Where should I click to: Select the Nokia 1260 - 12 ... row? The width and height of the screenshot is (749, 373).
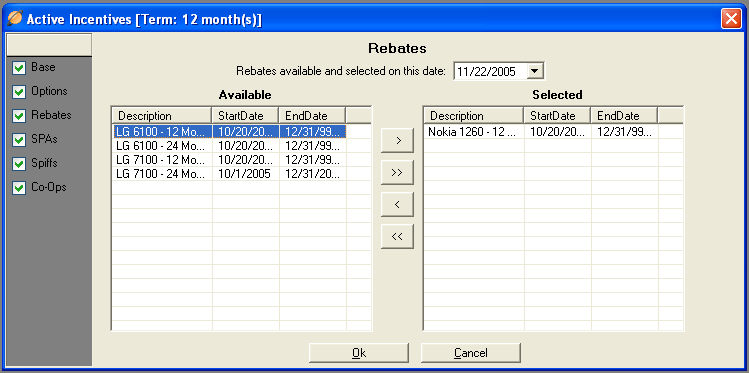click(x=541, y=132)
